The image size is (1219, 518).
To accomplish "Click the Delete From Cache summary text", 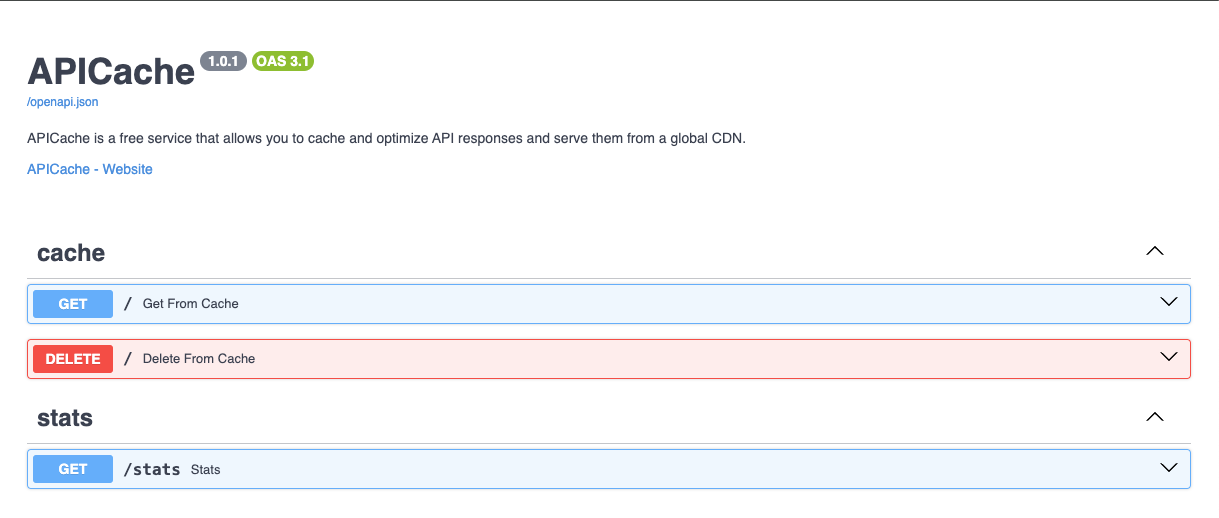I will pyautogui.click(x=199, y=359).
